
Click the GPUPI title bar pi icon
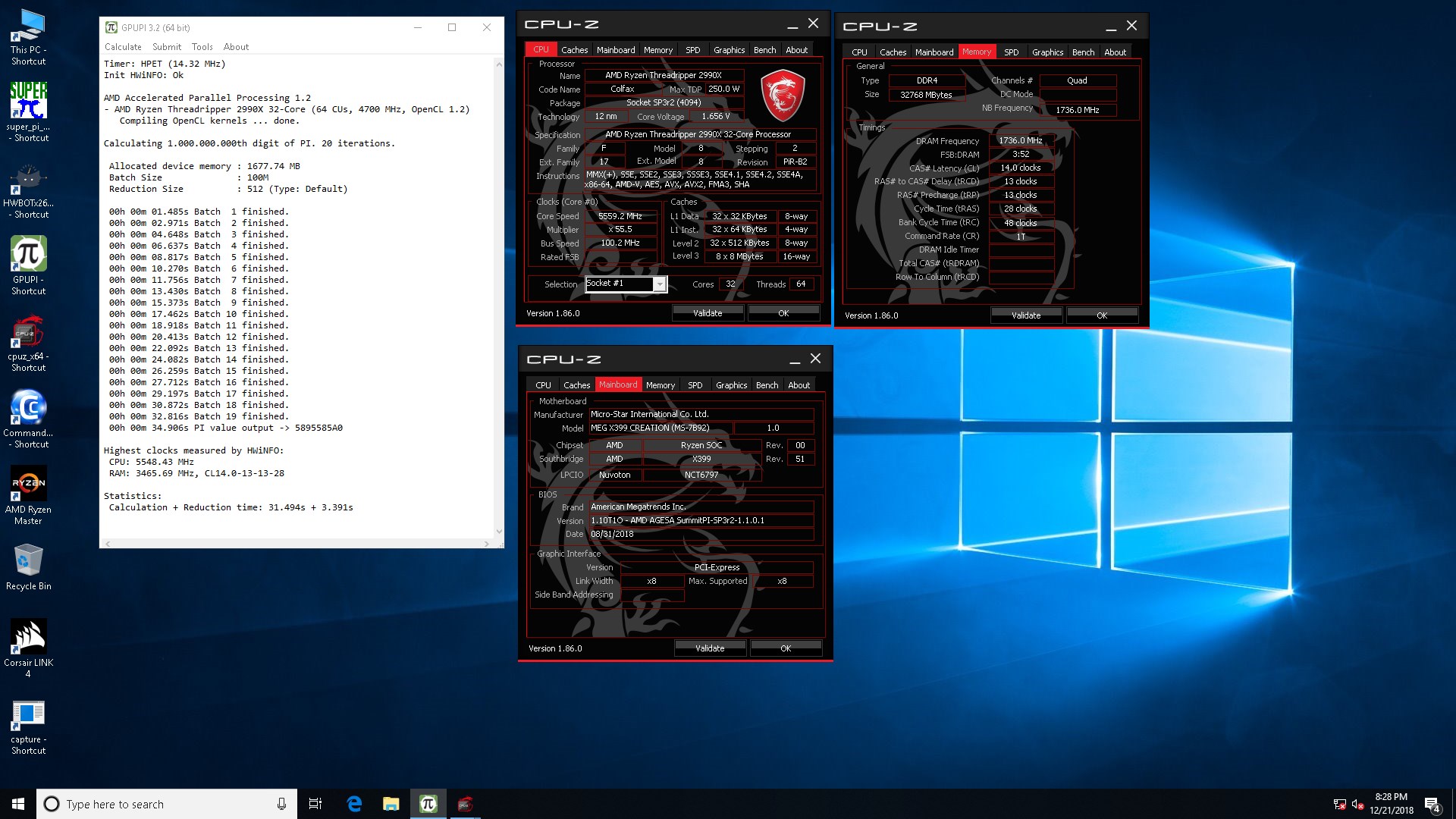pos(111,27)
